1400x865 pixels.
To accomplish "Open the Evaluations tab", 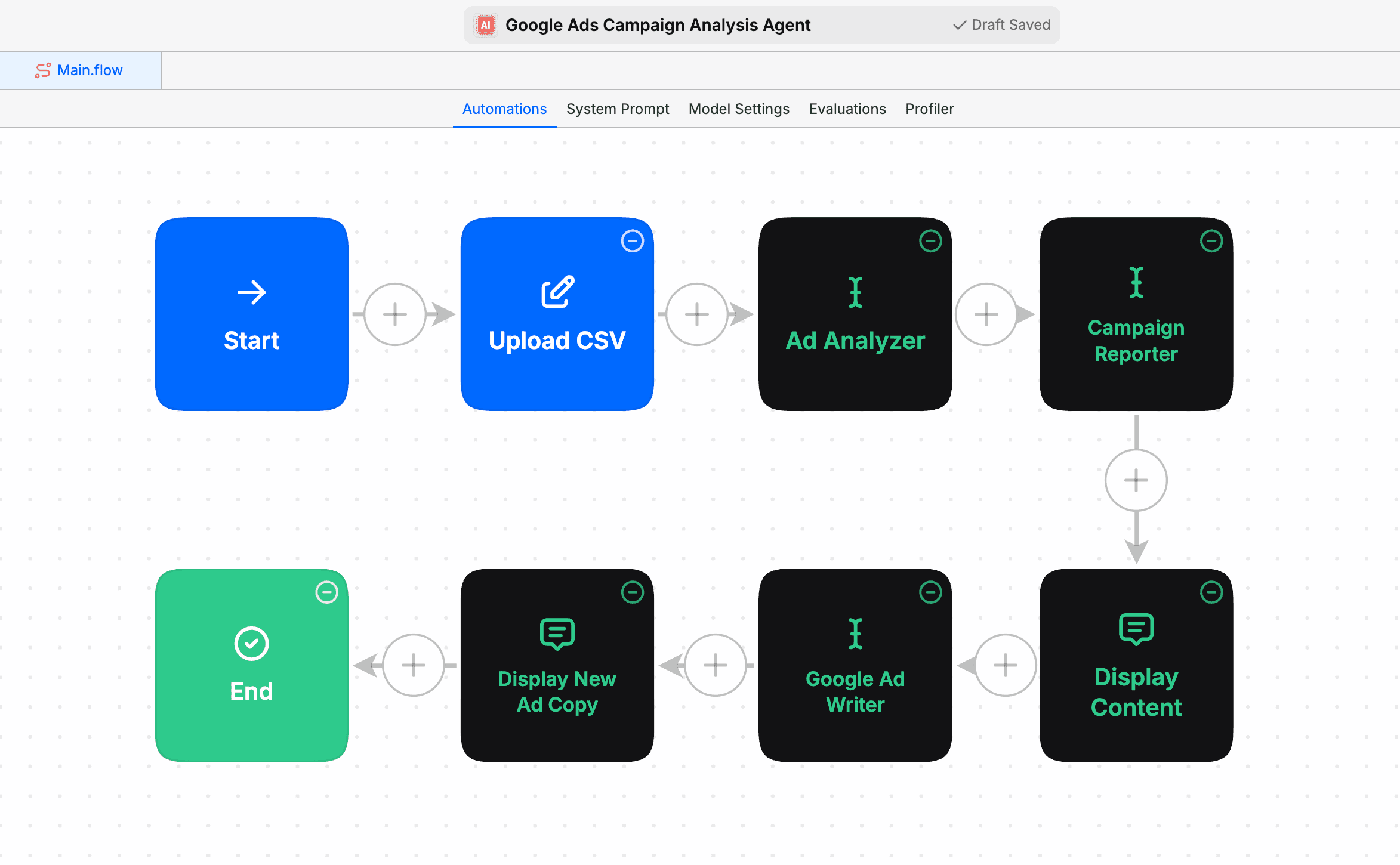I will click(x=847, y=109).
